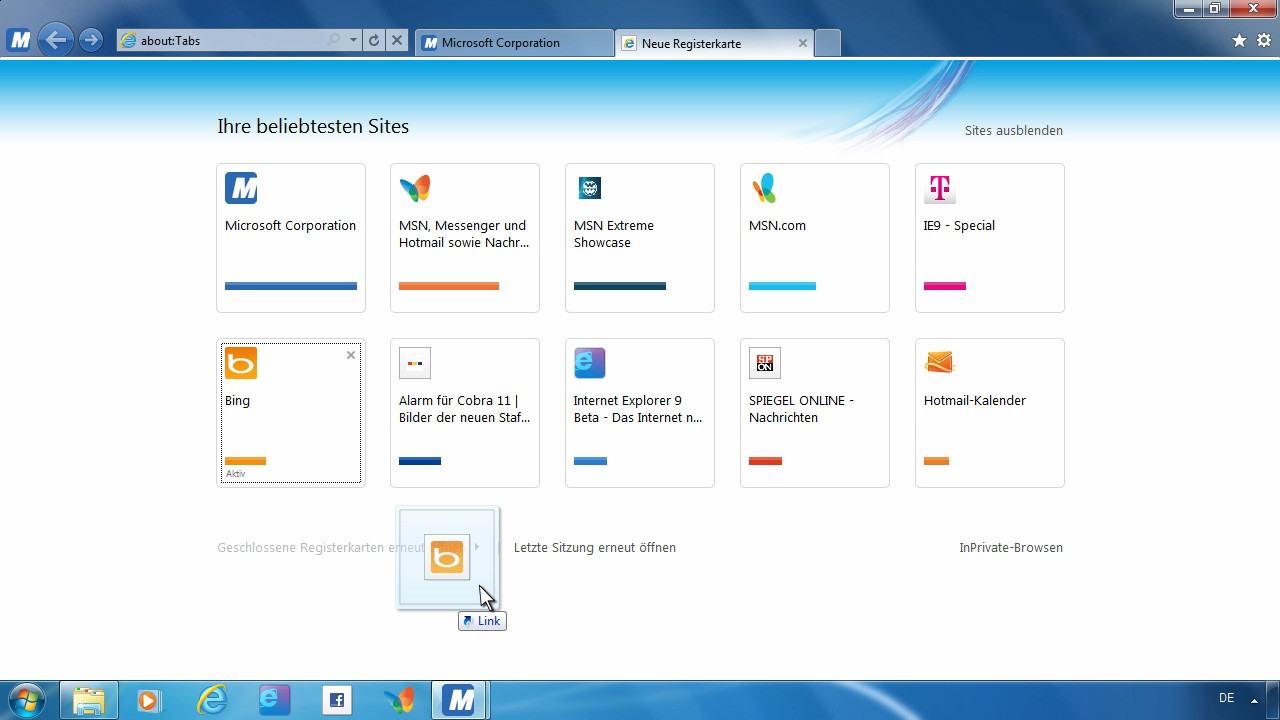Click the Sites ausblenden link

click(x=1013, y=130)
